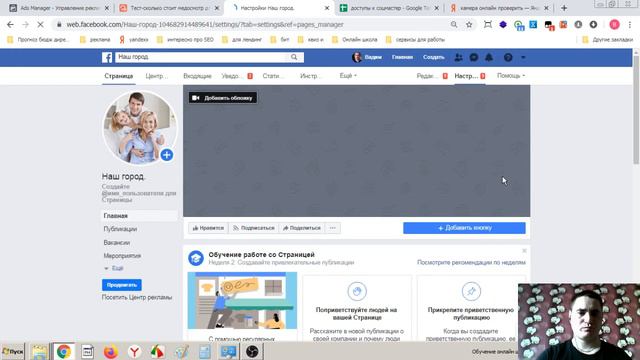
Task: Click the search magnifier in Facebook search box
Action: tap(294, 57)
